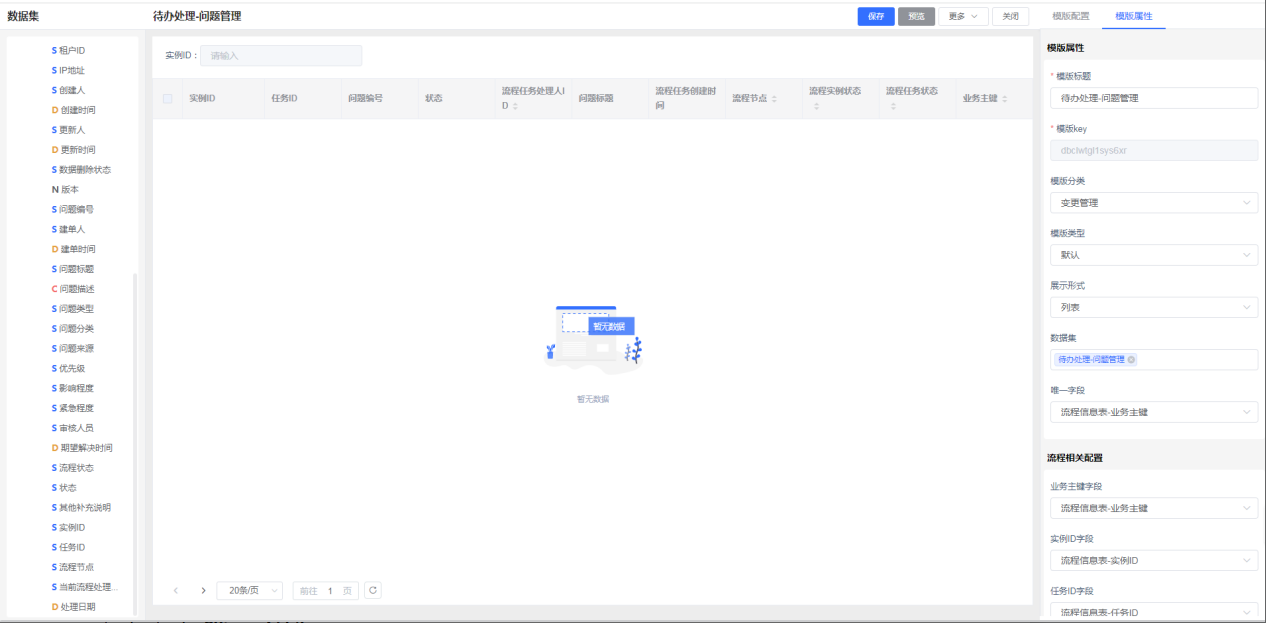Open the 更多 dropdown menu
The image size is (1266, 623).
click(x=963, y=17)
